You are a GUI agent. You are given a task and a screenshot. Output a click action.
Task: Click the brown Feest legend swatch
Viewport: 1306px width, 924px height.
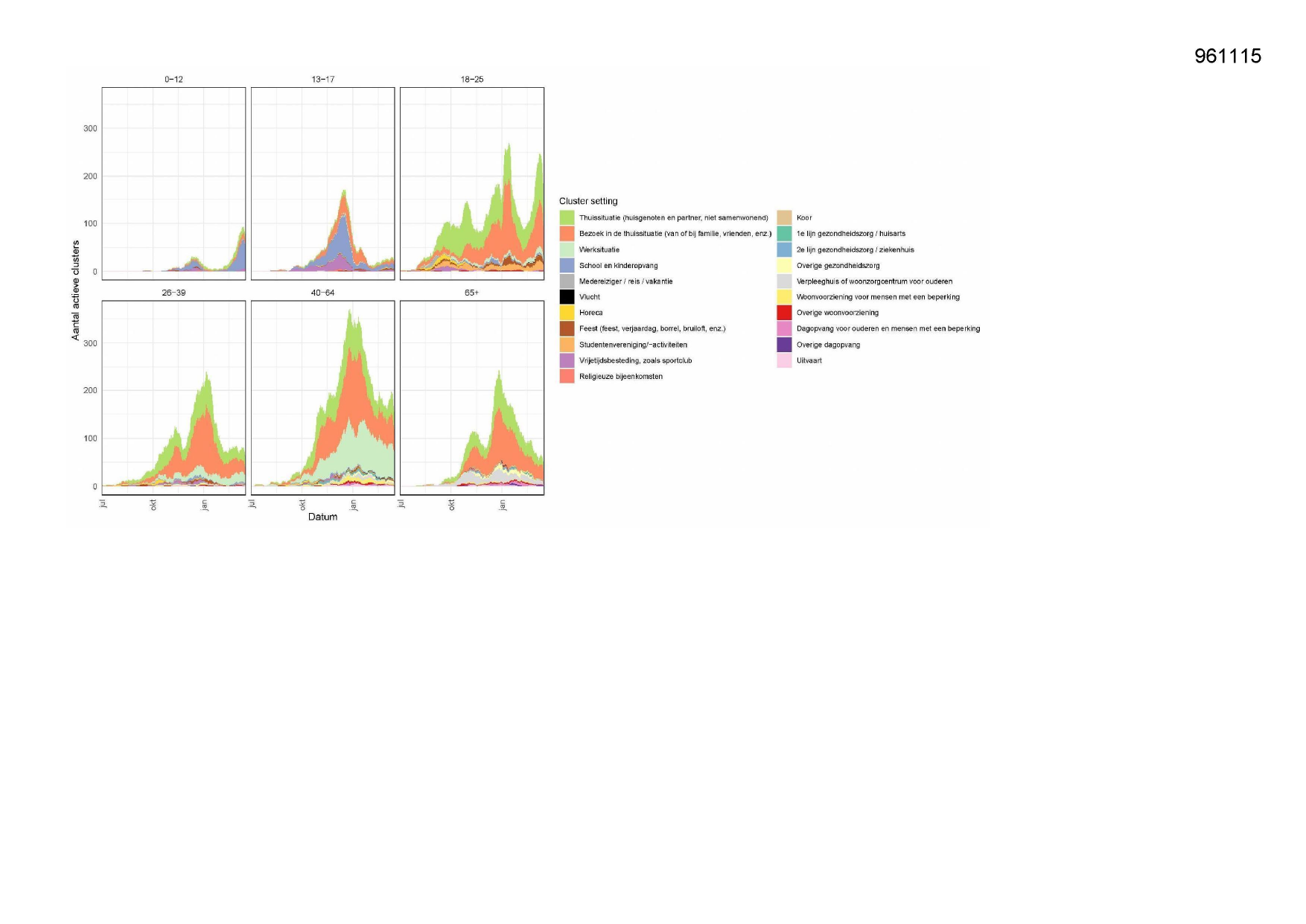(567, 328)
